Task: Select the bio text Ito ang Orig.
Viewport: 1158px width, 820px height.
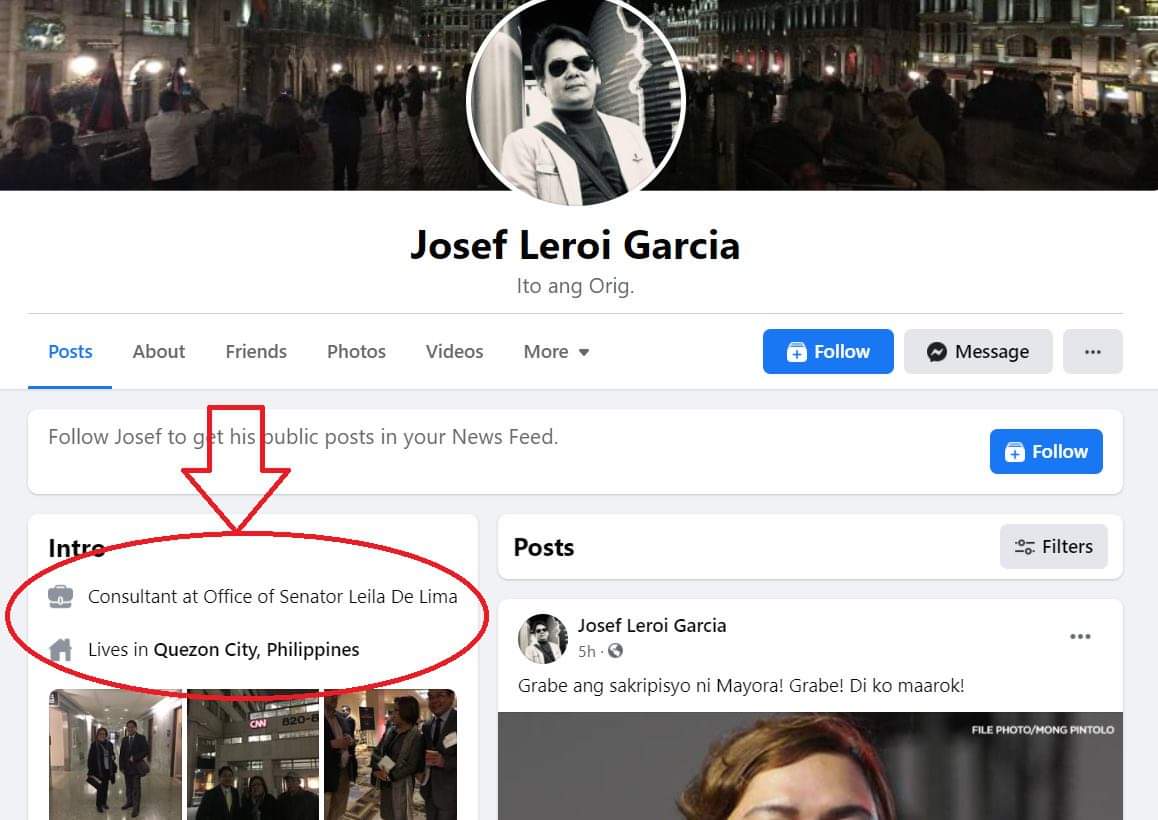Action: [575, 286]
